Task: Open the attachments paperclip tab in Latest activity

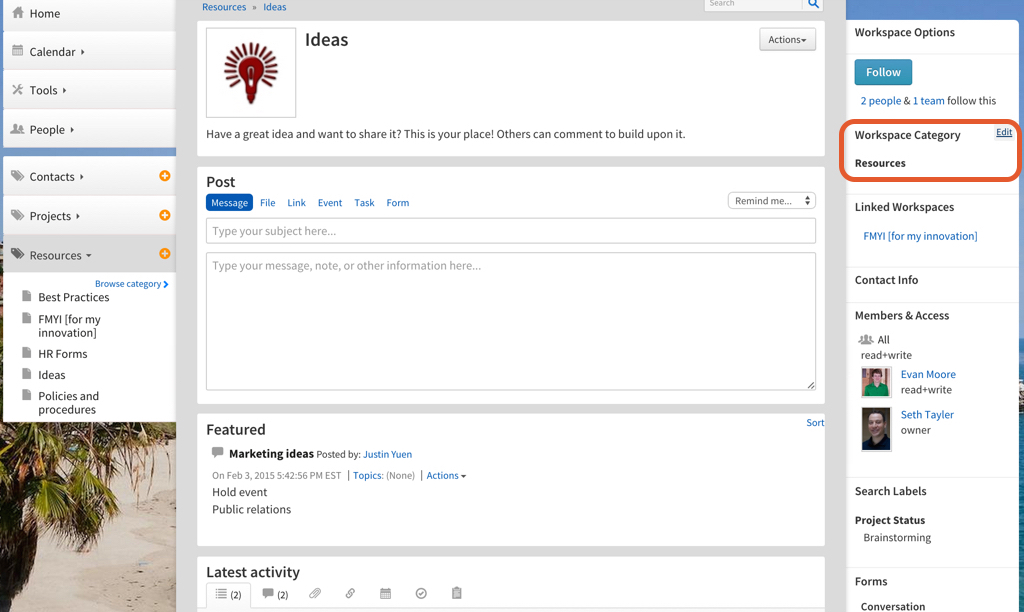Action: (315, 594)
